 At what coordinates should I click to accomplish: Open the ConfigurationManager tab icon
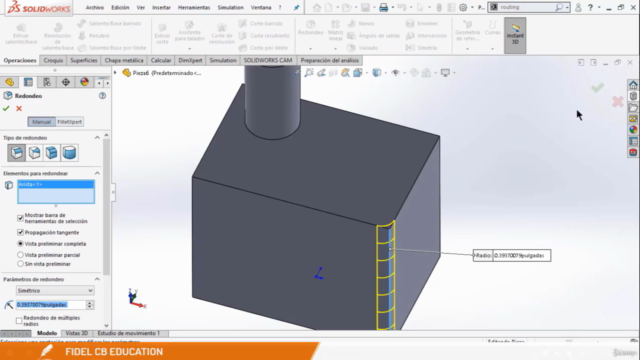(x=47, y=82)
